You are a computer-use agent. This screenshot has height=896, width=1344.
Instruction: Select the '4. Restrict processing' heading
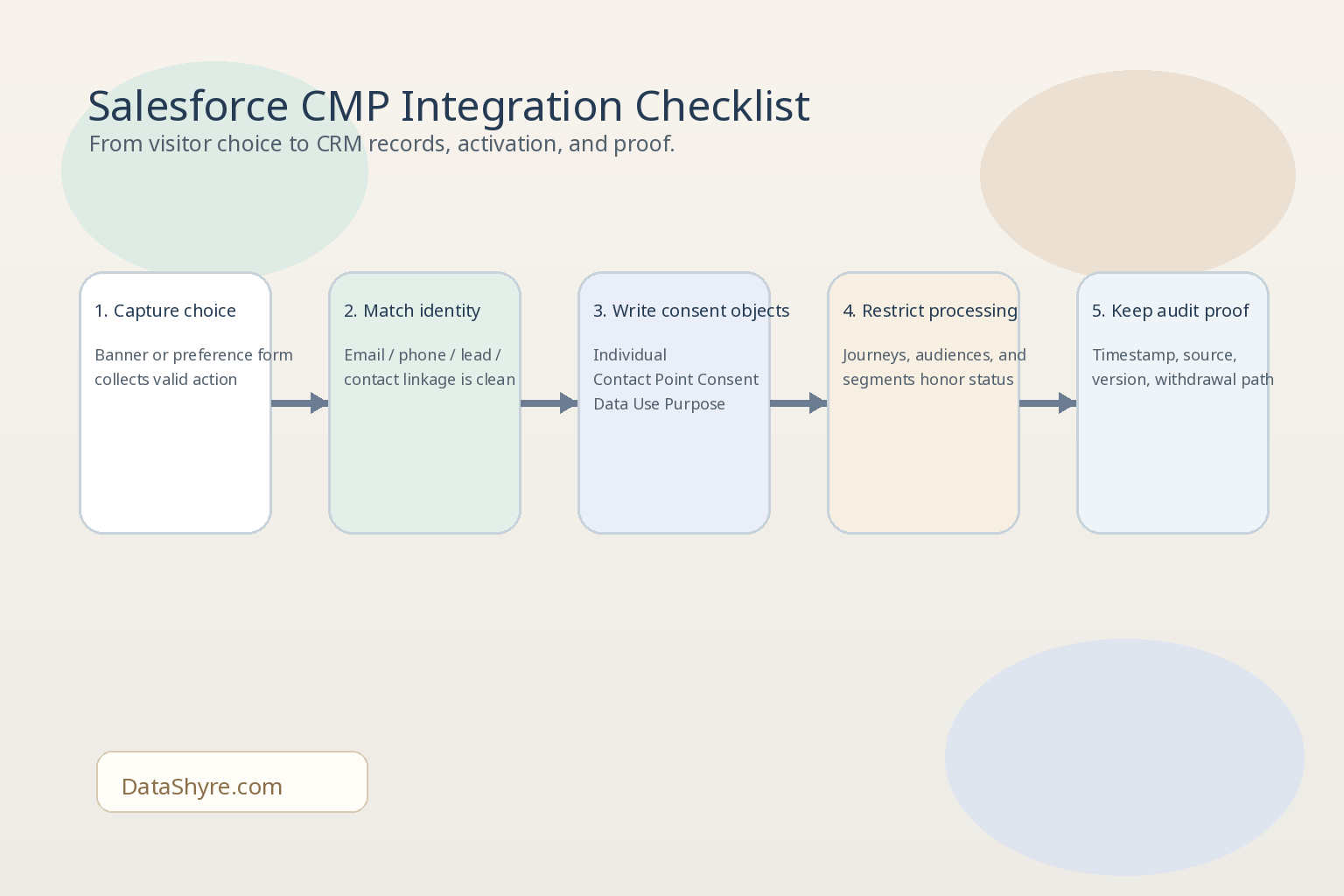[x=930, y=311]
